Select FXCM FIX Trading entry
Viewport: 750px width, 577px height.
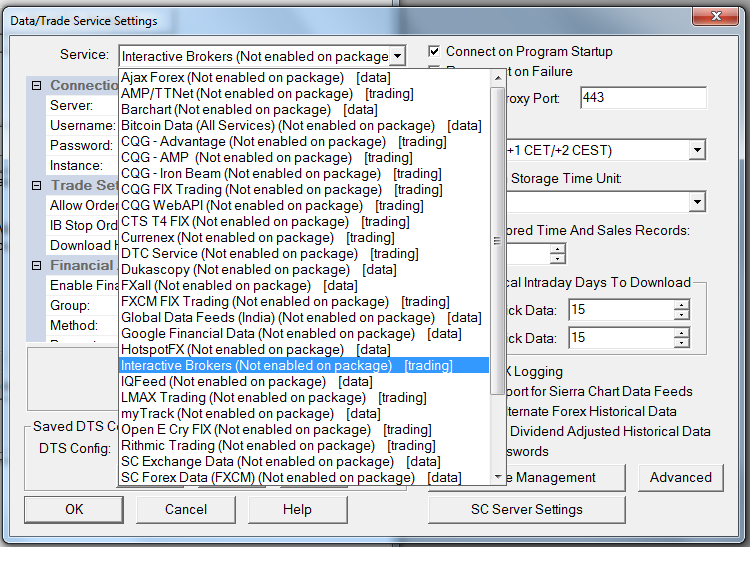[x=304, y=301]
